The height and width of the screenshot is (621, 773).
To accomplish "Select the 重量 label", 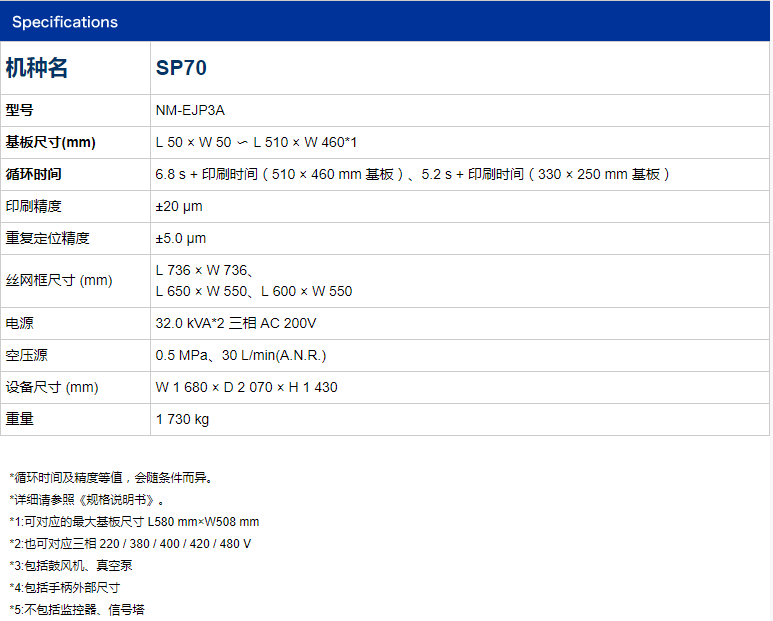I will 20,419.
